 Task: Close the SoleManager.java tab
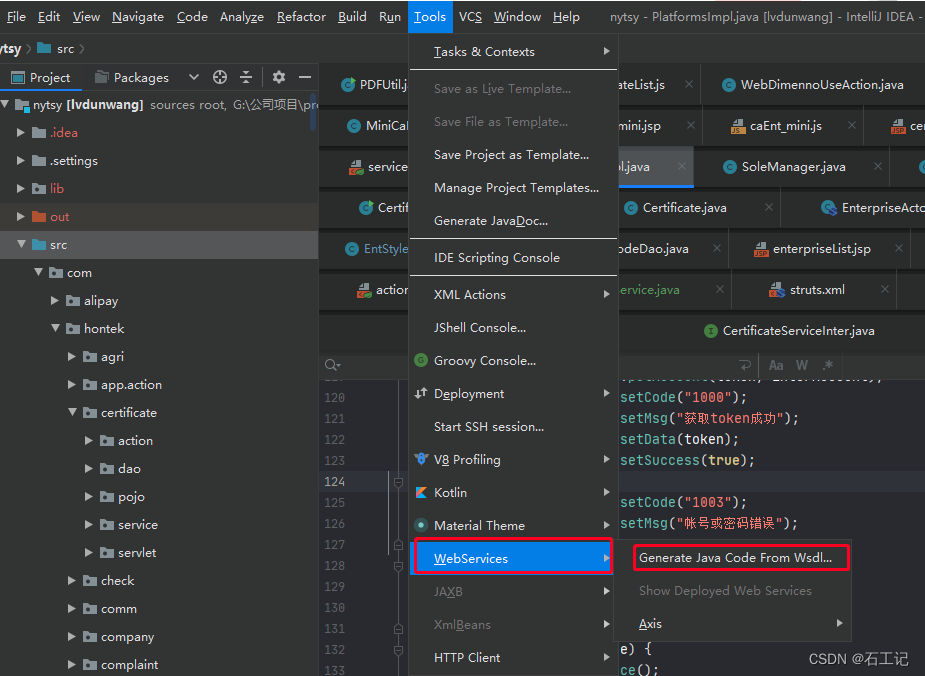click(x=878, y=166)
